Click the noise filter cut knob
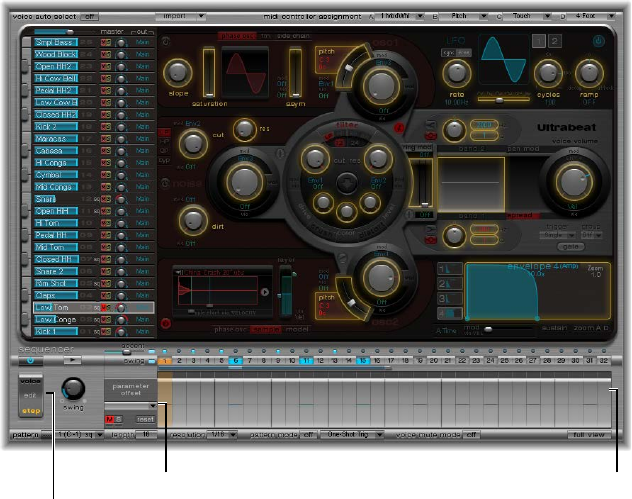 coord(193,143)
